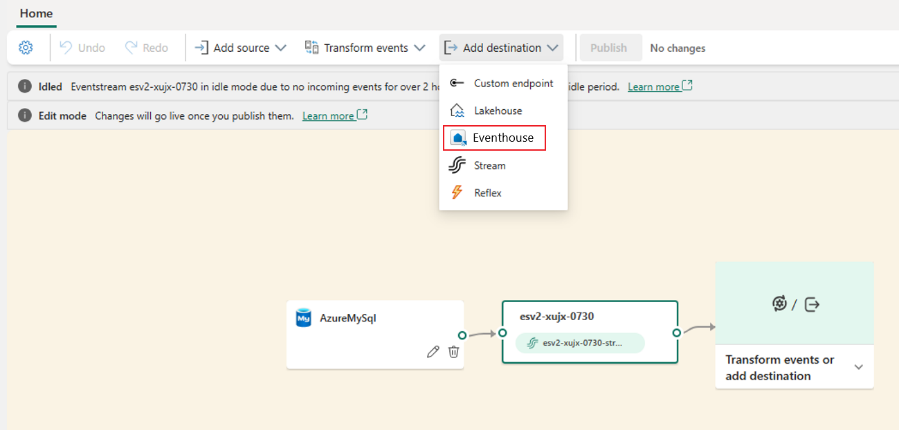Click the Lakehouse house icon
899x430 pixels.
coord(457,111)
